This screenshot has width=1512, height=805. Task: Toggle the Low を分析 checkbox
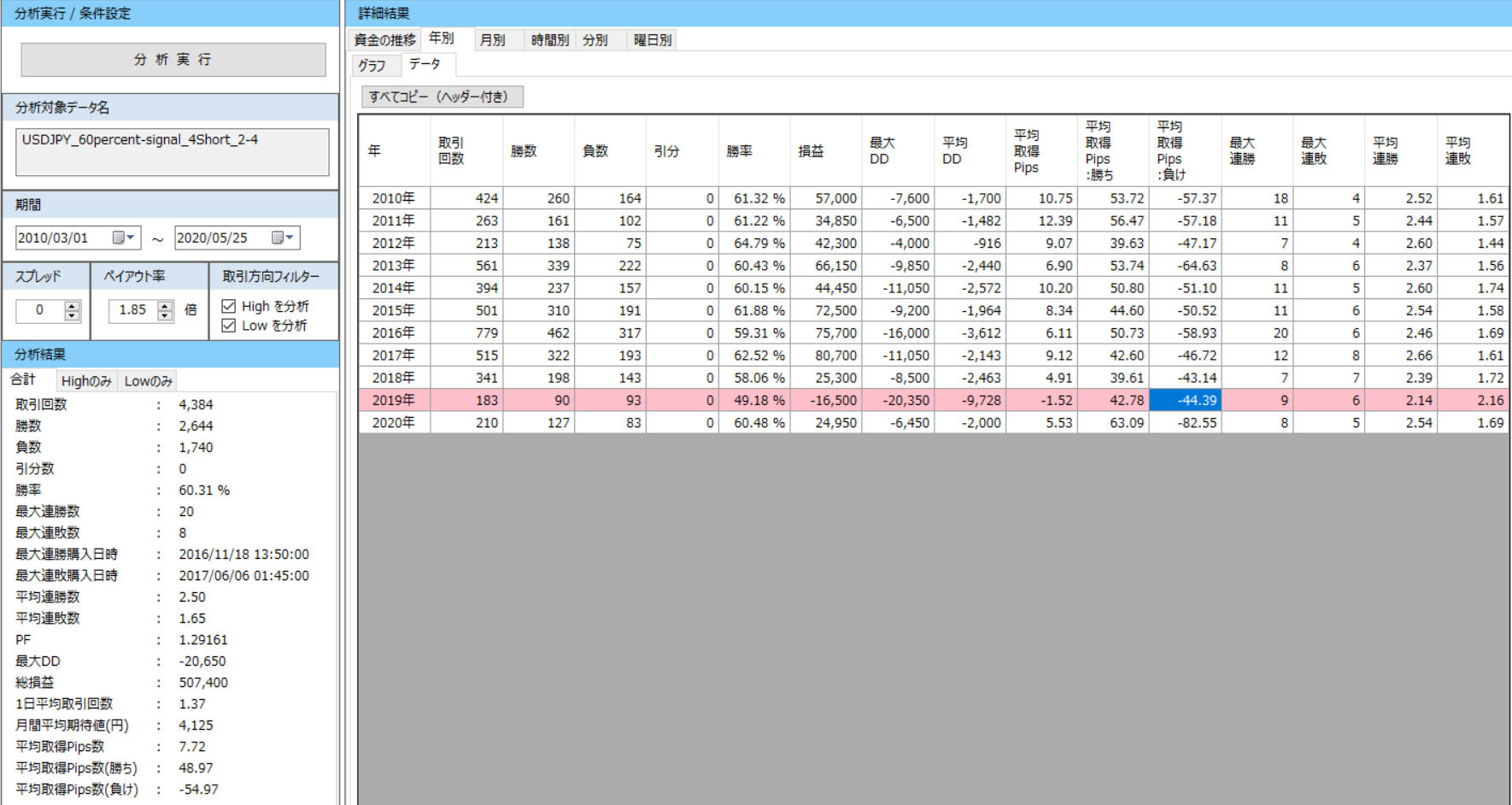pyautogui.click(x=228, y=326)
